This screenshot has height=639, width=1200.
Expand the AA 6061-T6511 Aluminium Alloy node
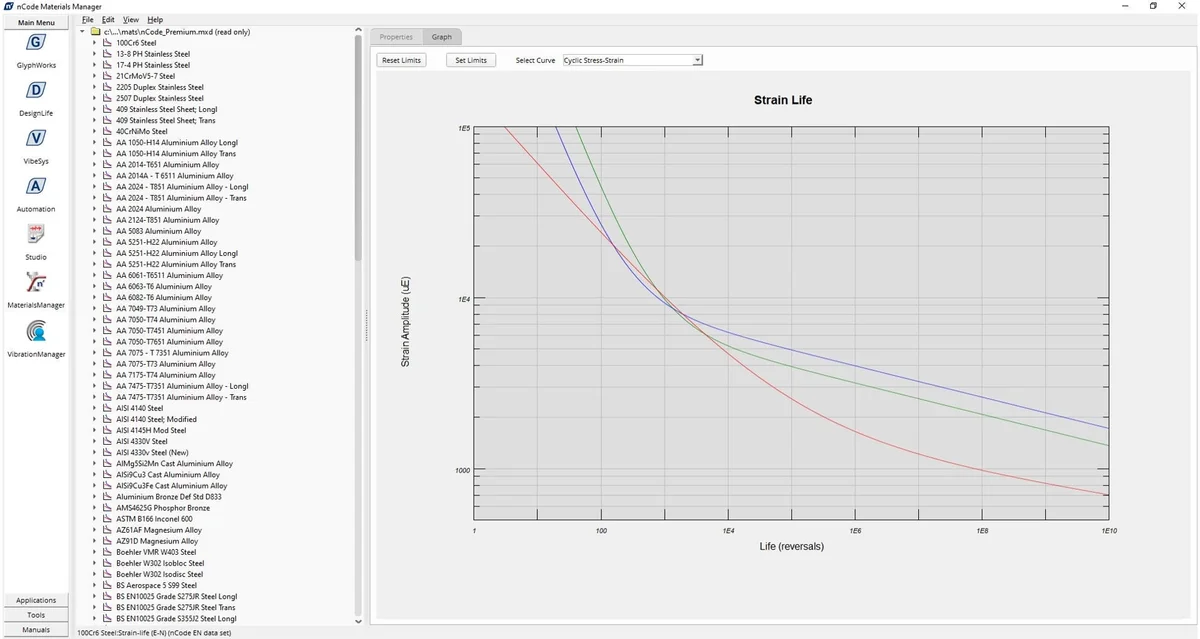tap(94, 275)
